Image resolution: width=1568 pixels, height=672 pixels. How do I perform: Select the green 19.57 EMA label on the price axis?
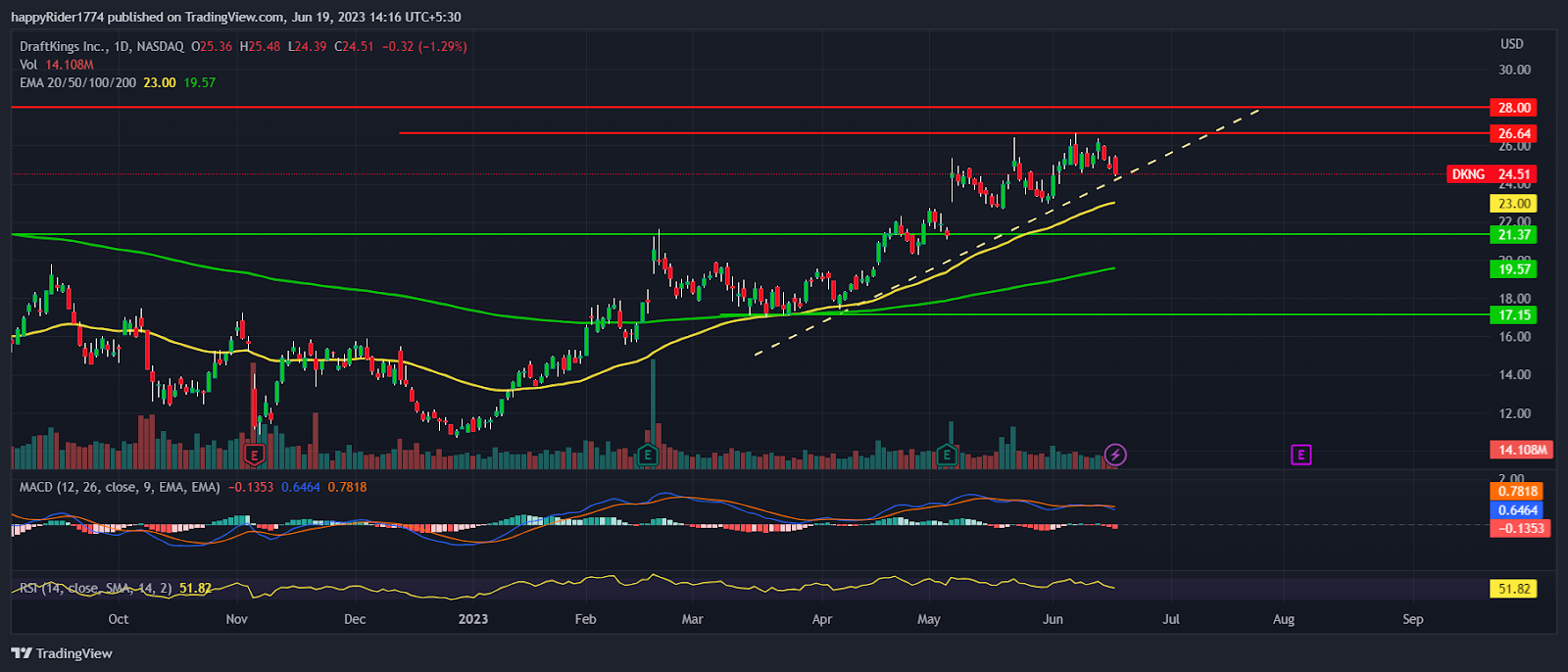click(1513, 268)
